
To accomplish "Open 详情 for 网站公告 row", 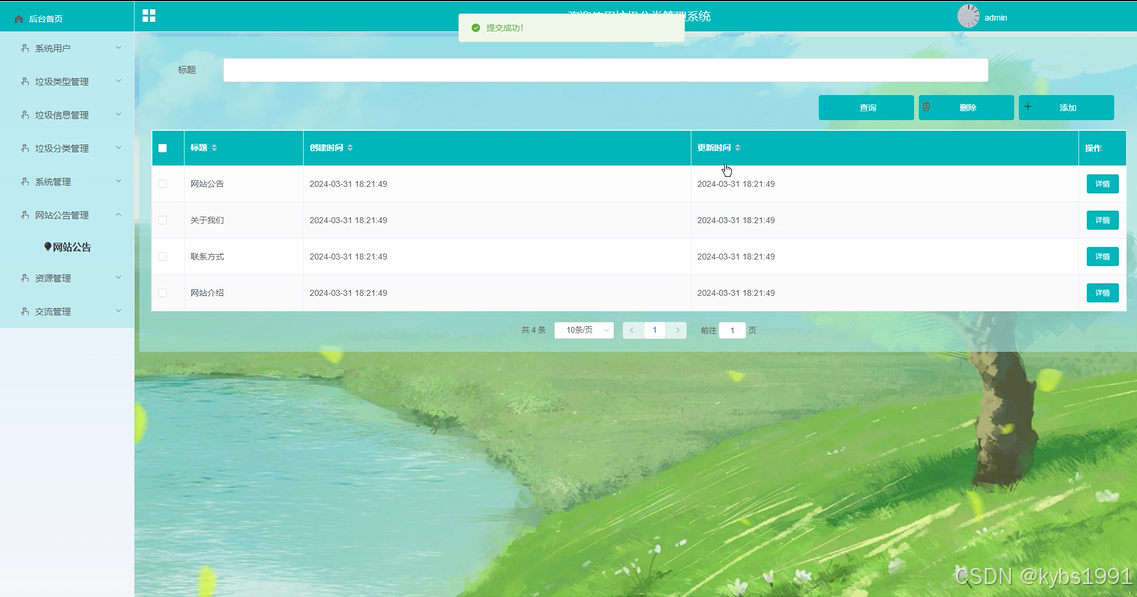I will (1102, 184).
